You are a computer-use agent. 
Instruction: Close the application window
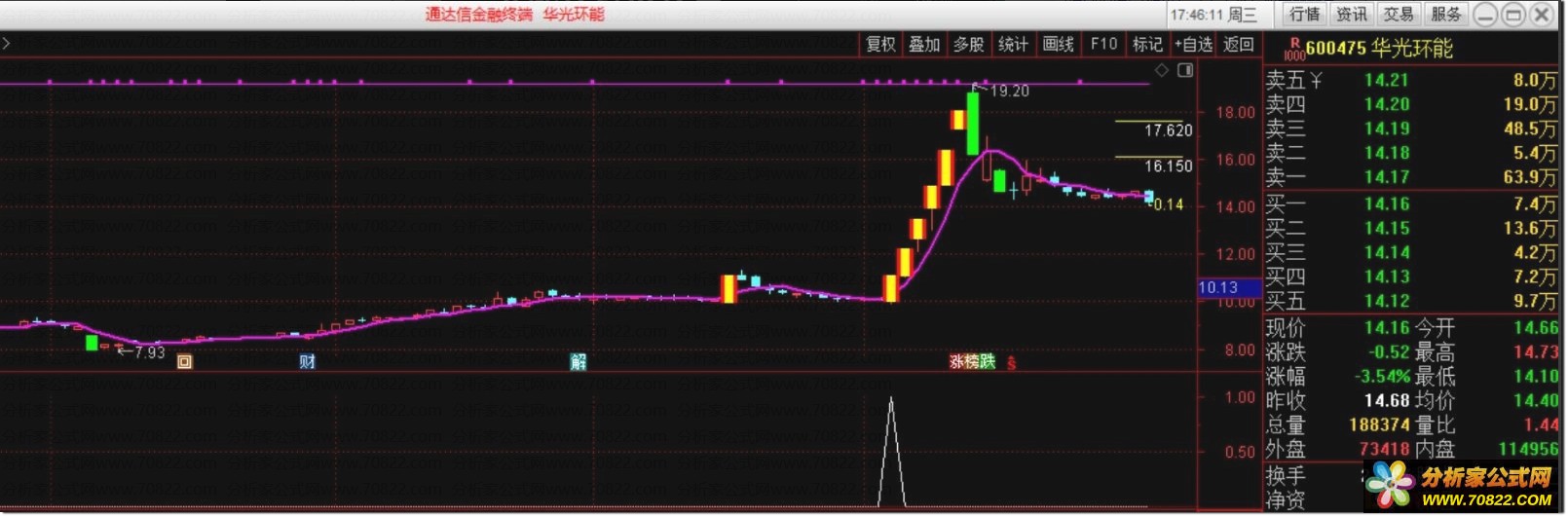point(1541,15)
